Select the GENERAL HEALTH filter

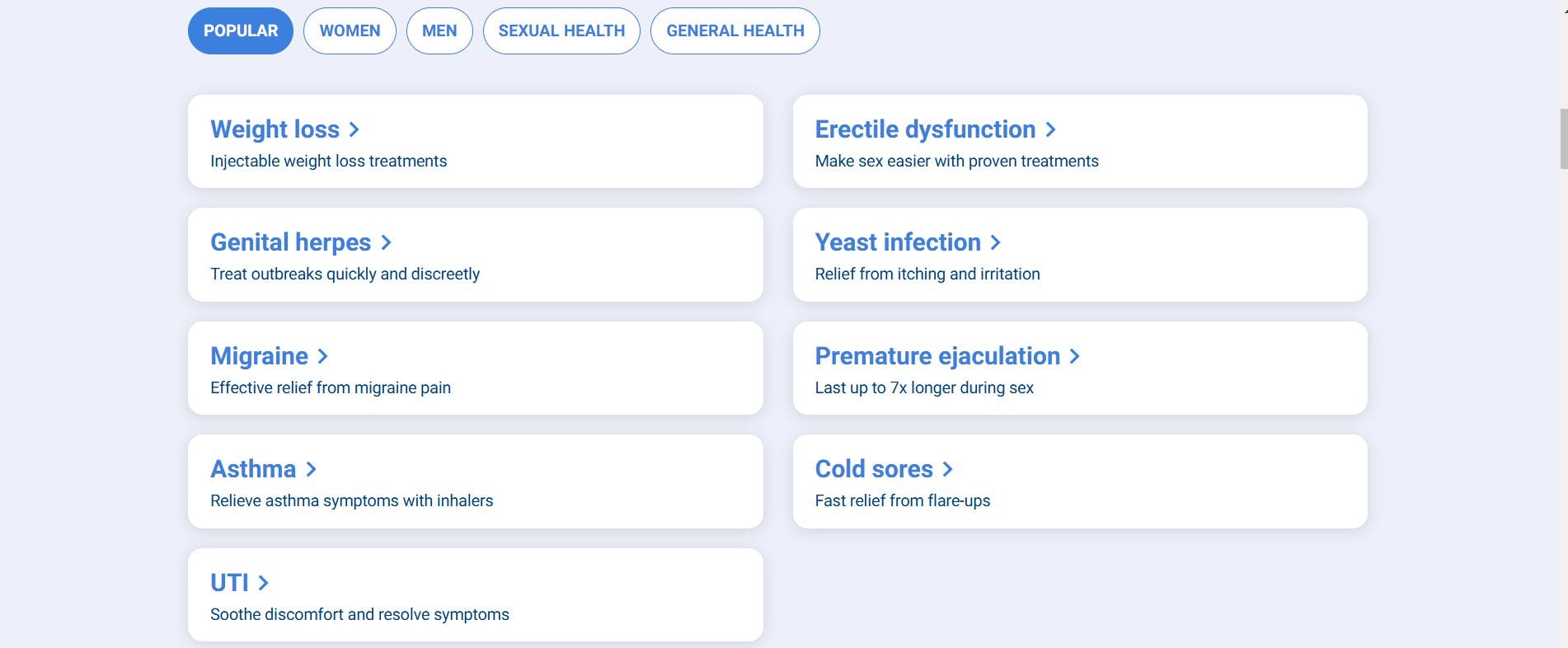pyautogui.click(x=735, y=31)
